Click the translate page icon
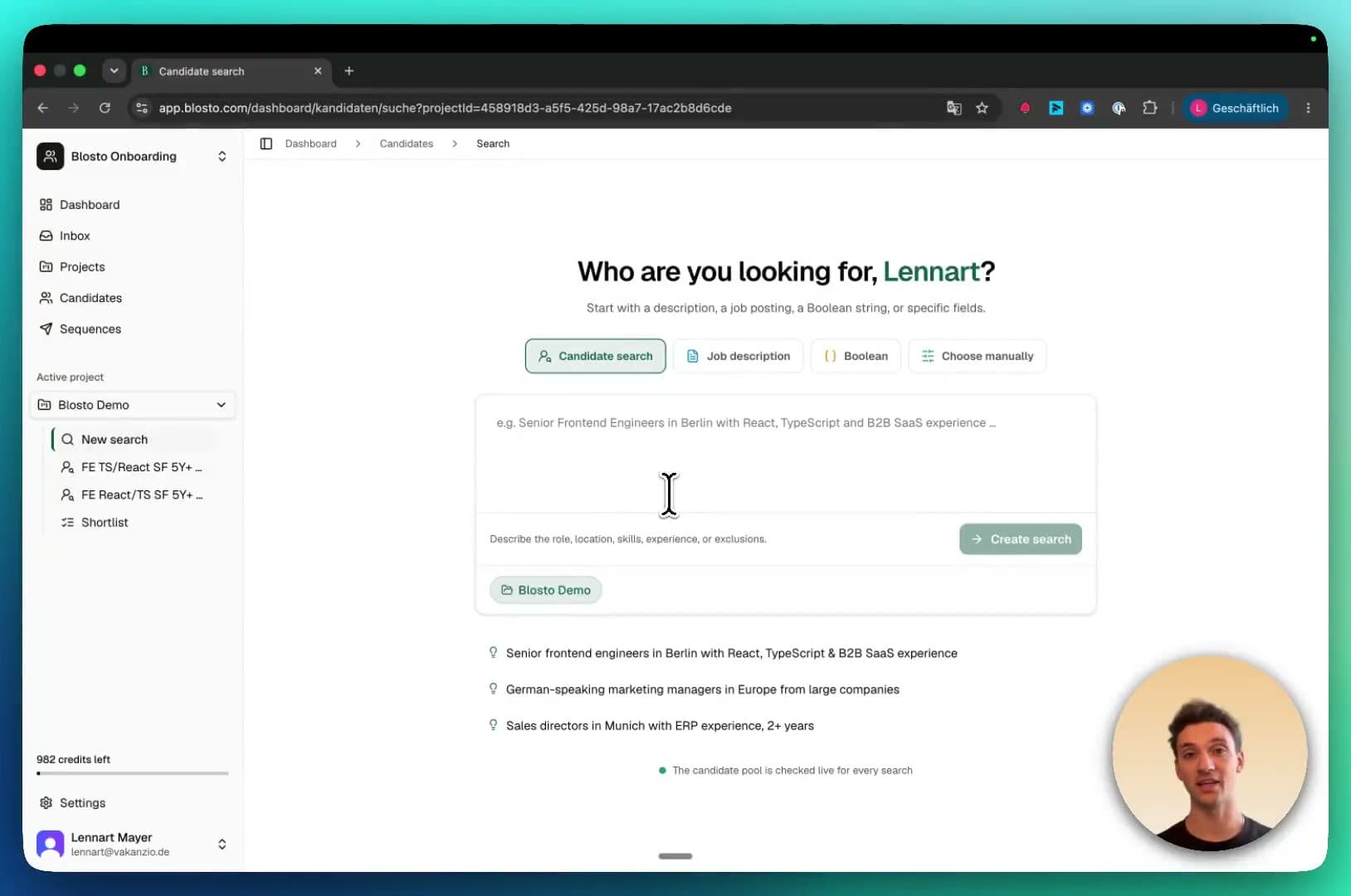Screen dimensions: 1351x896 (954, 108)
